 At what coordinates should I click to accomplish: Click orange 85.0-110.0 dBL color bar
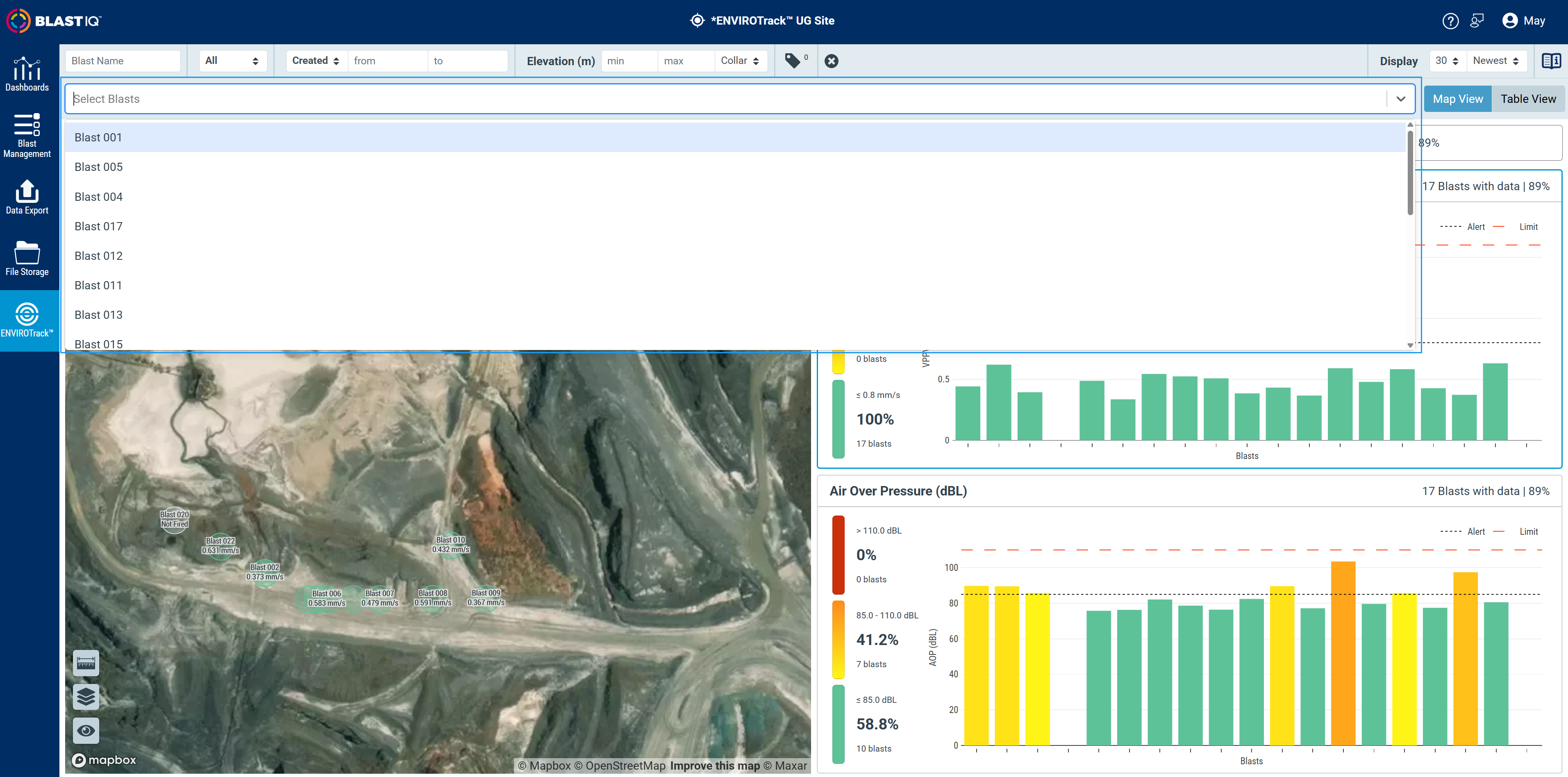coord(838,639)
